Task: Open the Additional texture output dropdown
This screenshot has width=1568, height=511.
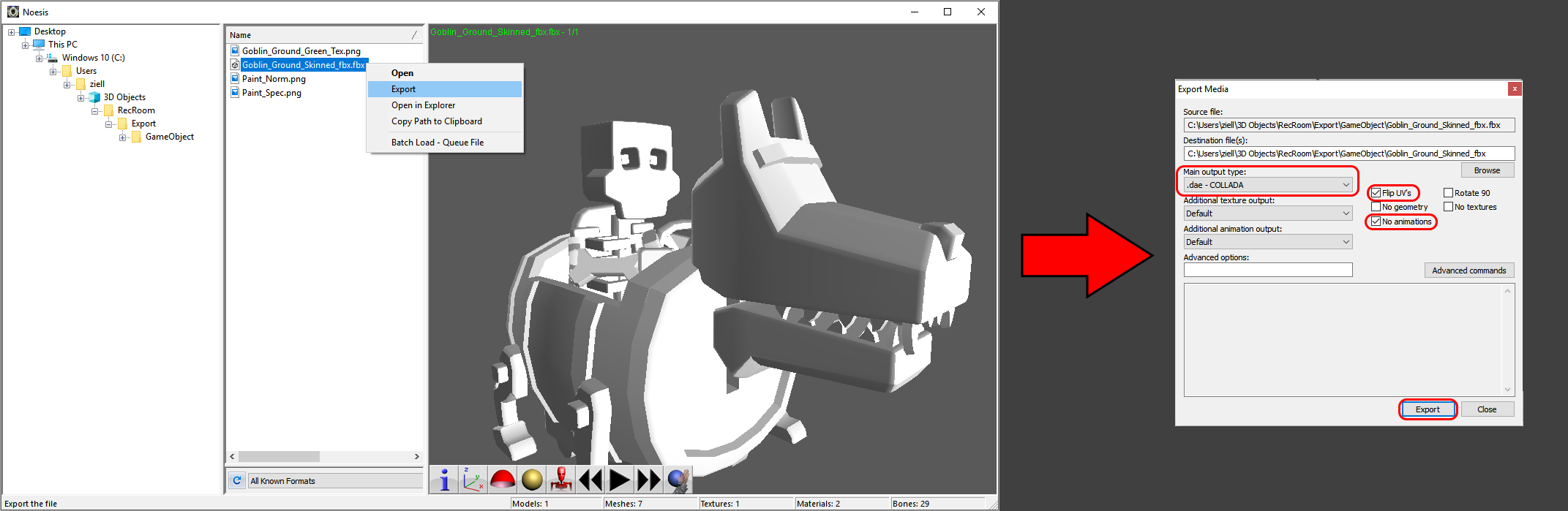Action: (1268, 213)
